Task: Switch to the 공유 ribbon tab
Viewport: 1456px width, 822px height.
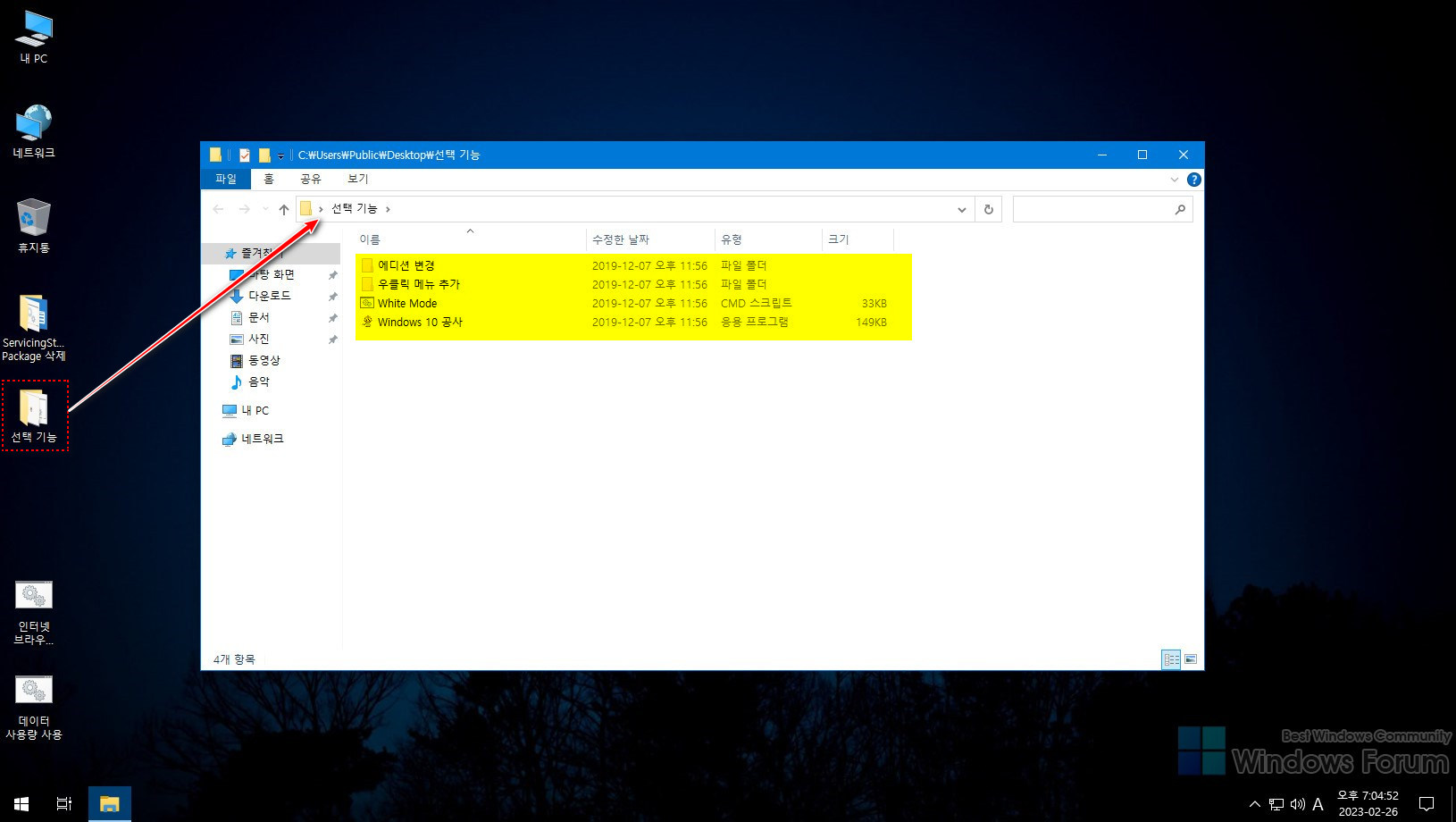Action: tap(311, 179)
